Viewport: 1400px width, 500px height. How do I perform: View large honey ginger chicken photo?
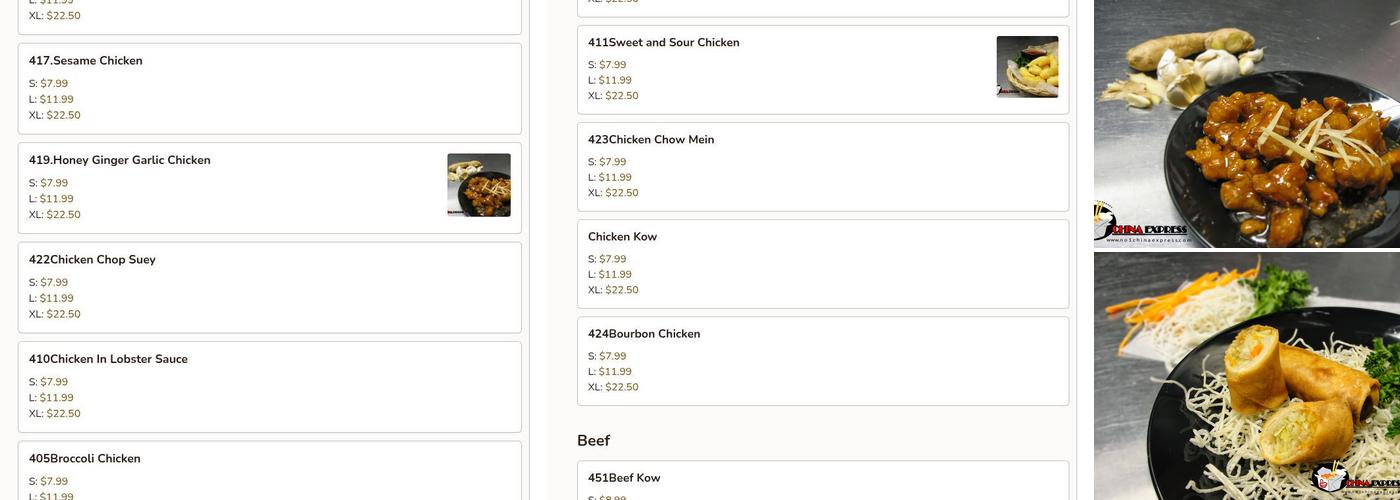pyautogui.click(x=1260, y=140)
